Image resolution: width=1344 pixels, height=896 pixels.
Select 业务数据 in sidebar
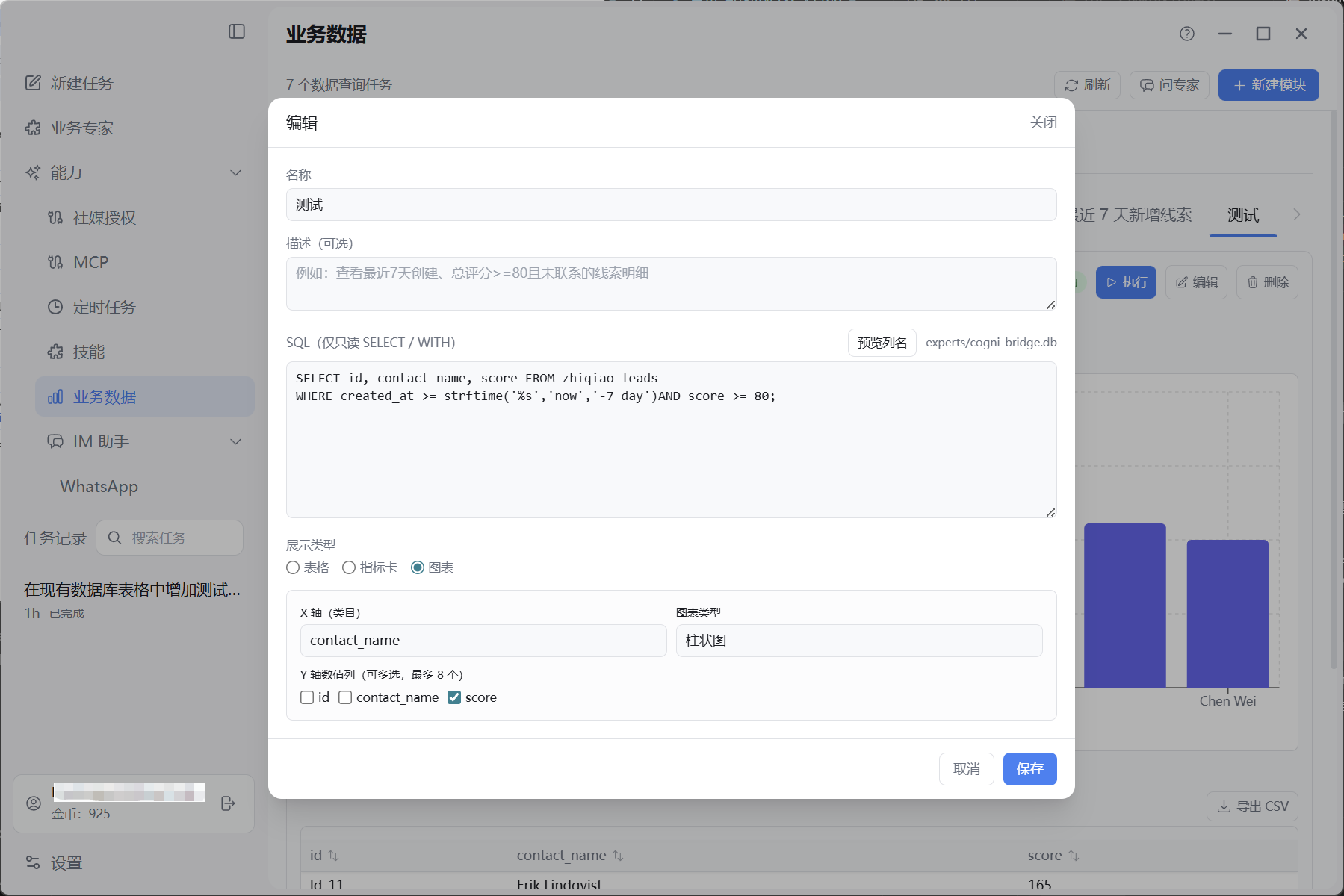[x=144, y=396]
